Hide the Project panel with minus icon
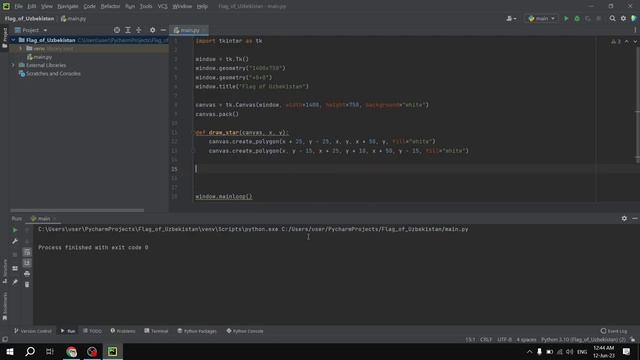This screenshot has height=360, width=640. [x=163, y=30]
